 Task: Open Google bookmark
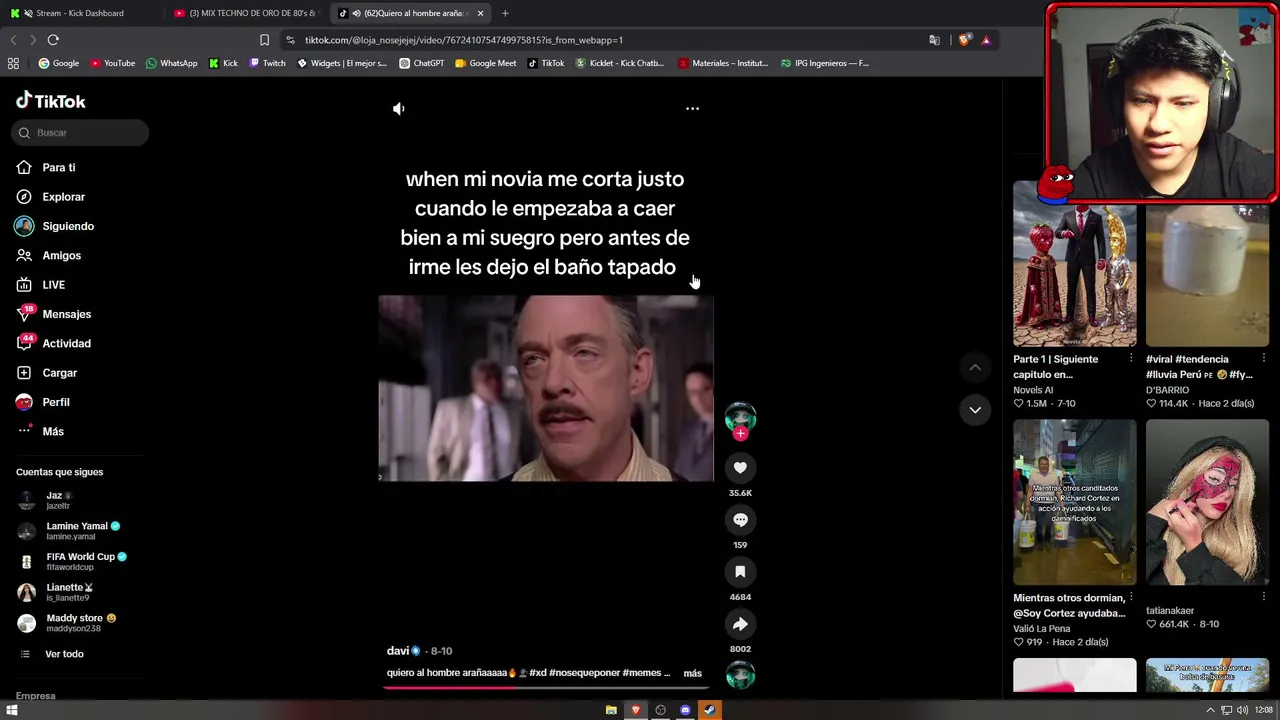[x=59, y=63]
